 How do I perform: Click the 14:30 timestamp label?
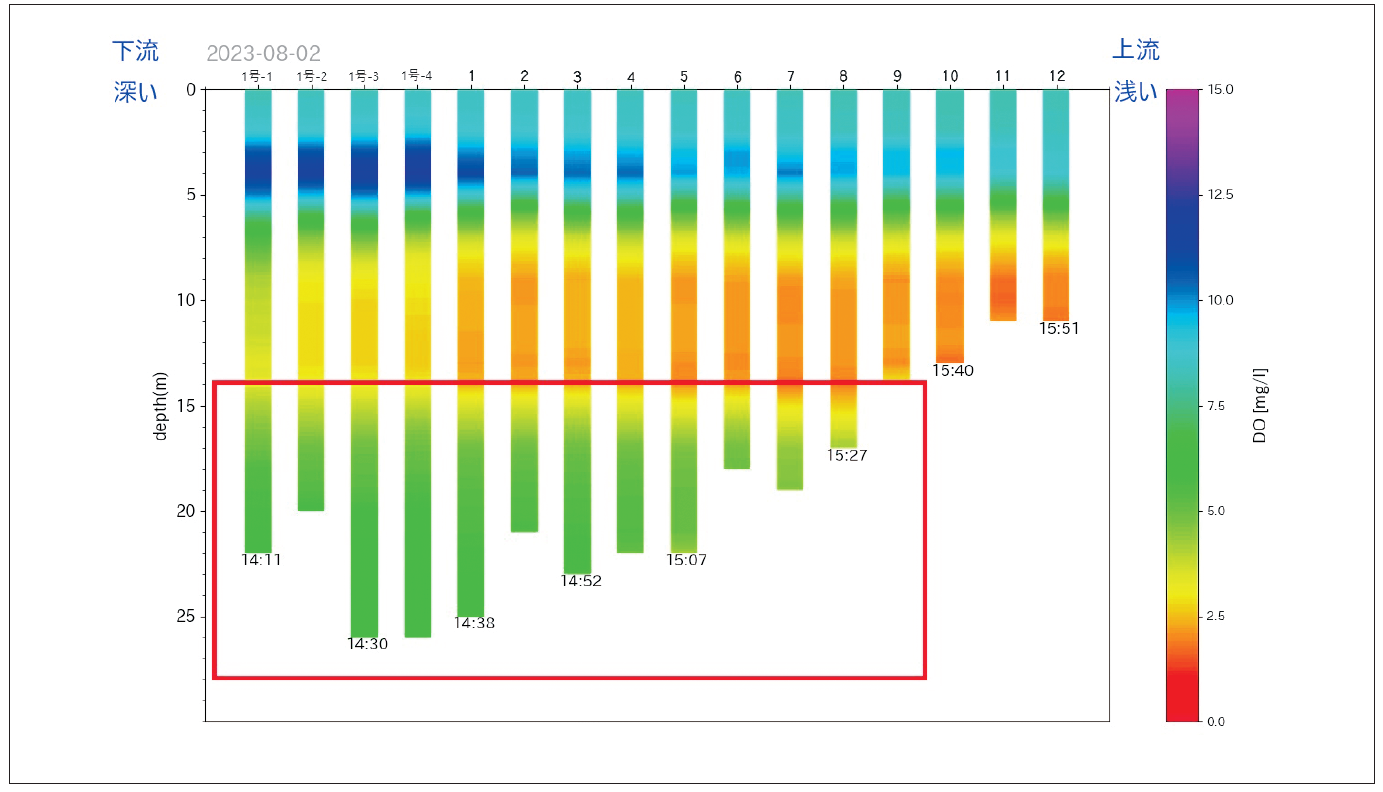click(367, 644)
